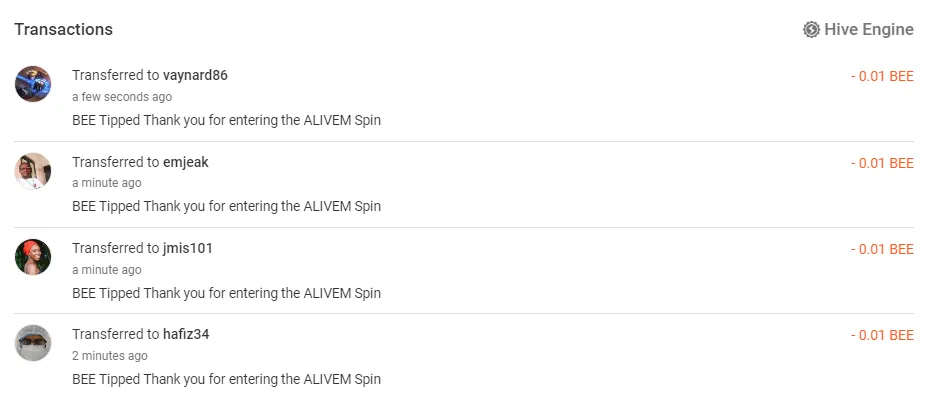Click the "a few seconds ago" timestamp
The image size is (925, 393).
(122, 97)
